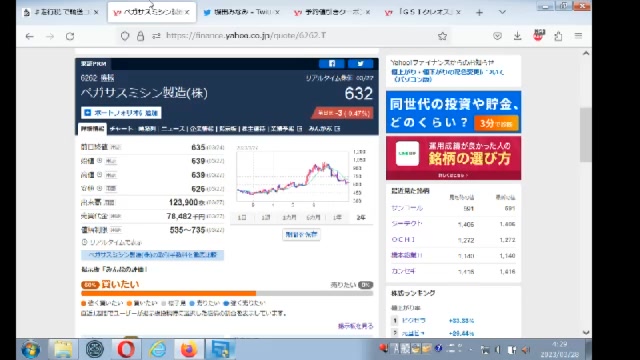The image size is (640, 360).
Task: Select the 1年 chart range
Action: tap(337, 218)
